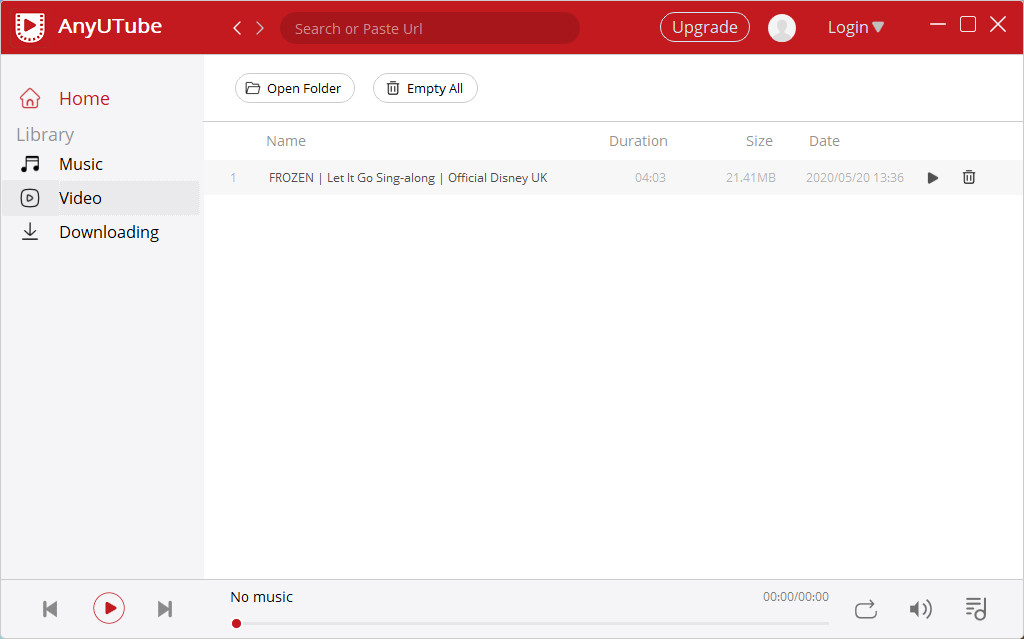Click the playback progress slider
1024x639 pixels.
(530, 624)
